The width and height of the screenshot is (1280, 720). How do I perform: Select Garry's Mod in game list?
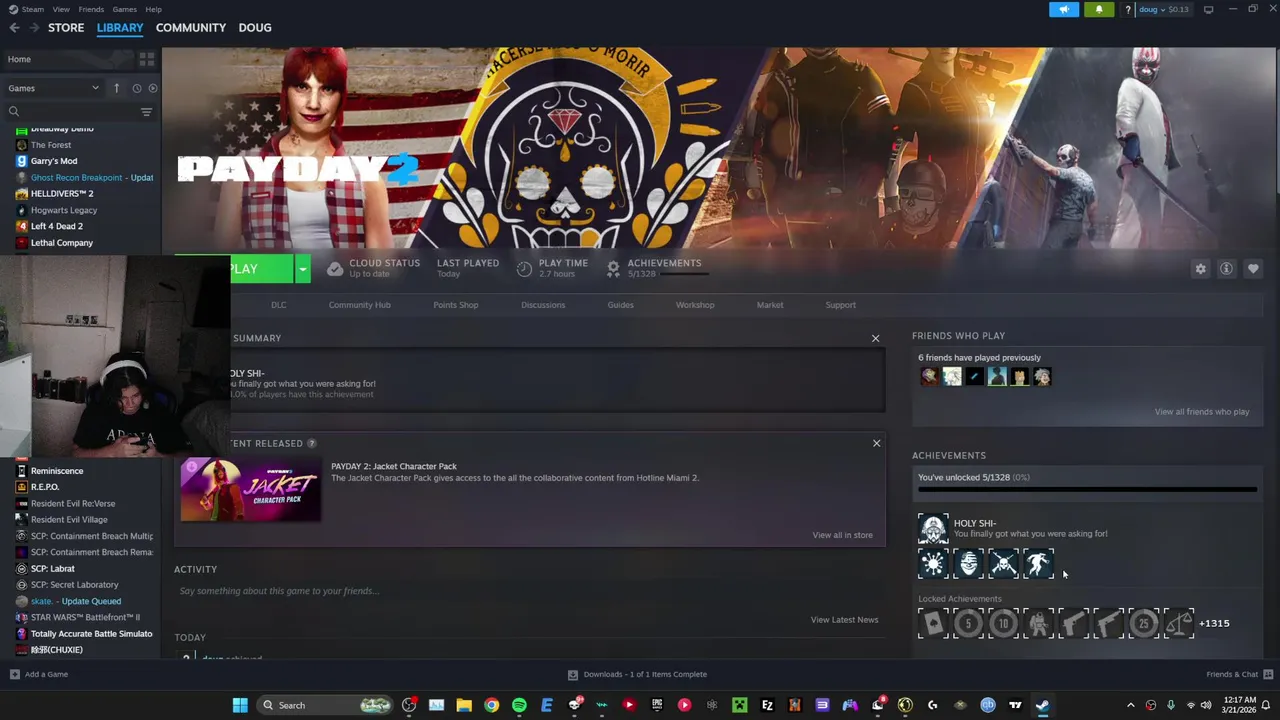tap(53, 161)
